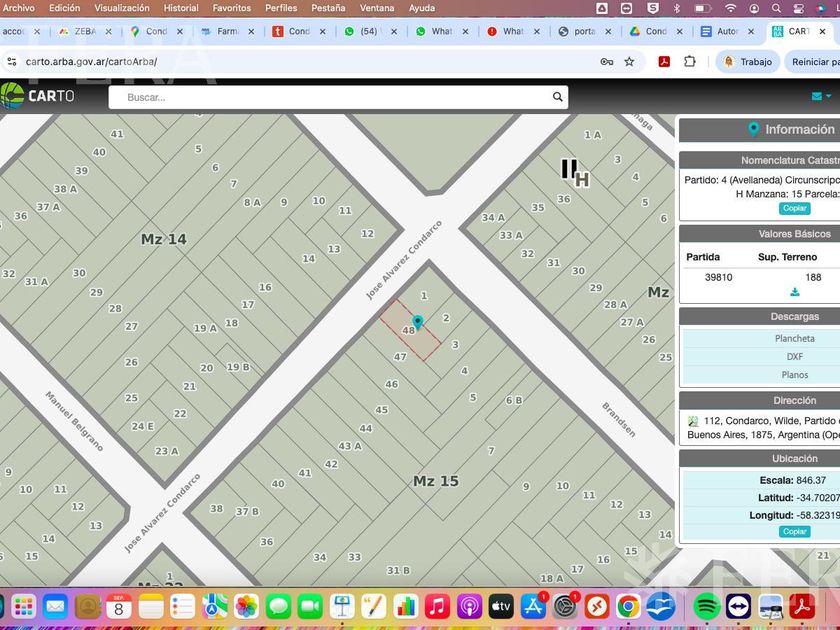Click the Adobe Acrobat extension icon
This screenshot has height=630, width=840.
[x=664, y=62]
